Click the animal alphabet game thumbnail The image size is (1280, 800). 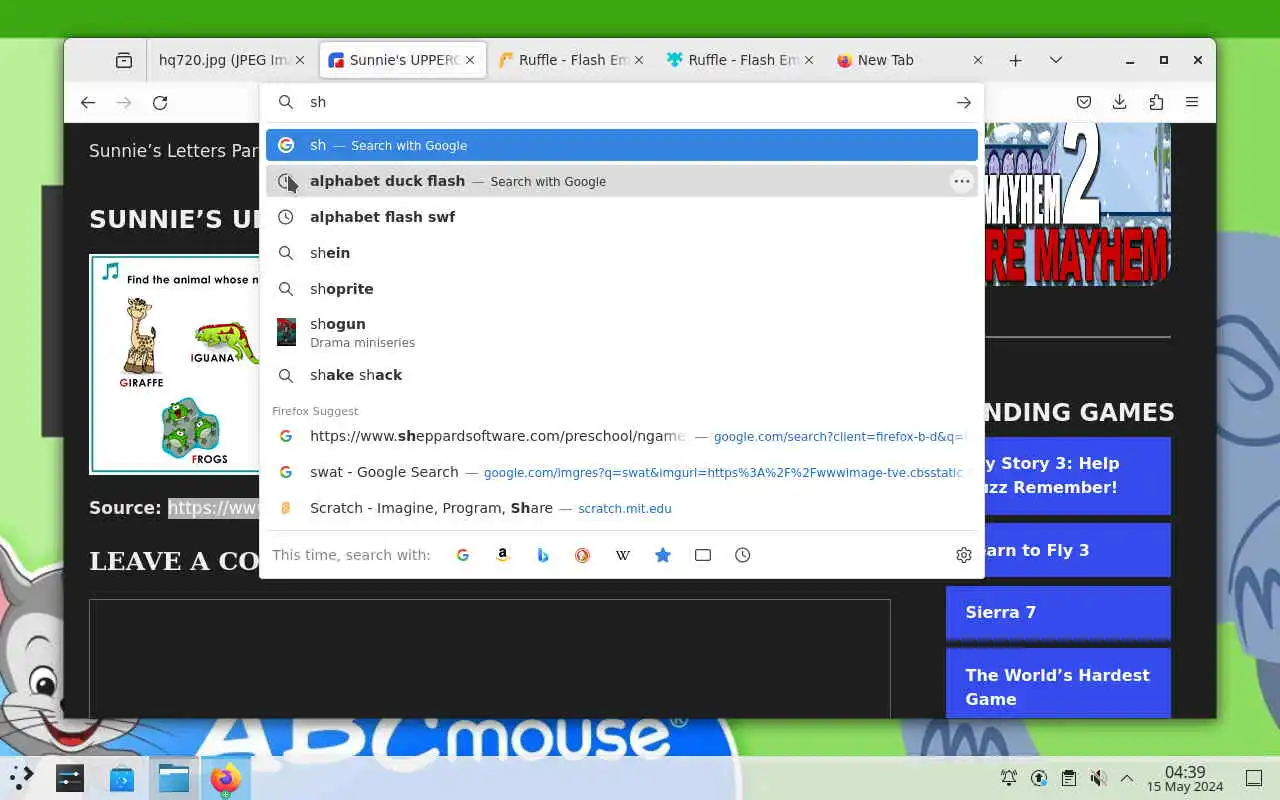(x=175, y=364)
